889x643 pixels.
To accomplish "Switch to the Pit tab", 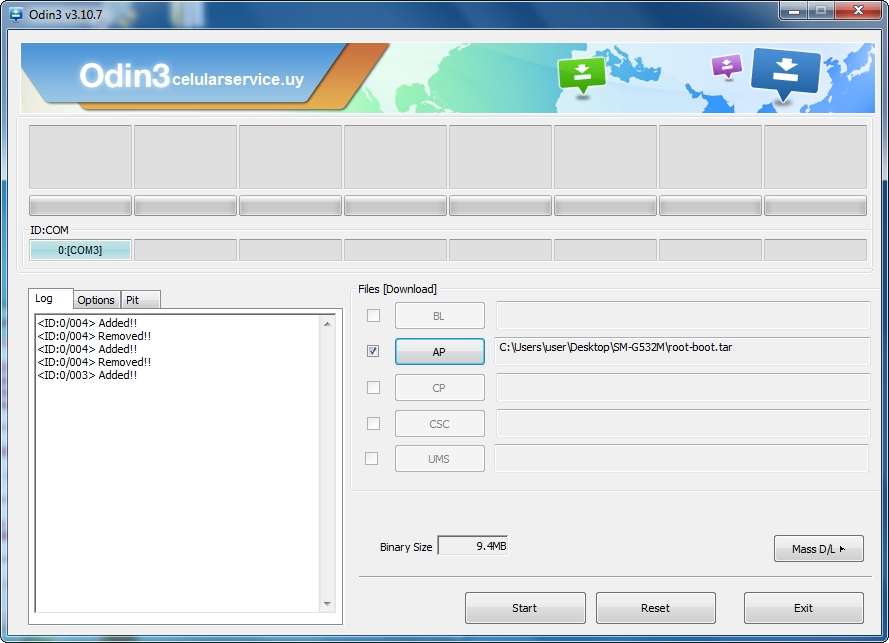I will pos(141,300).
